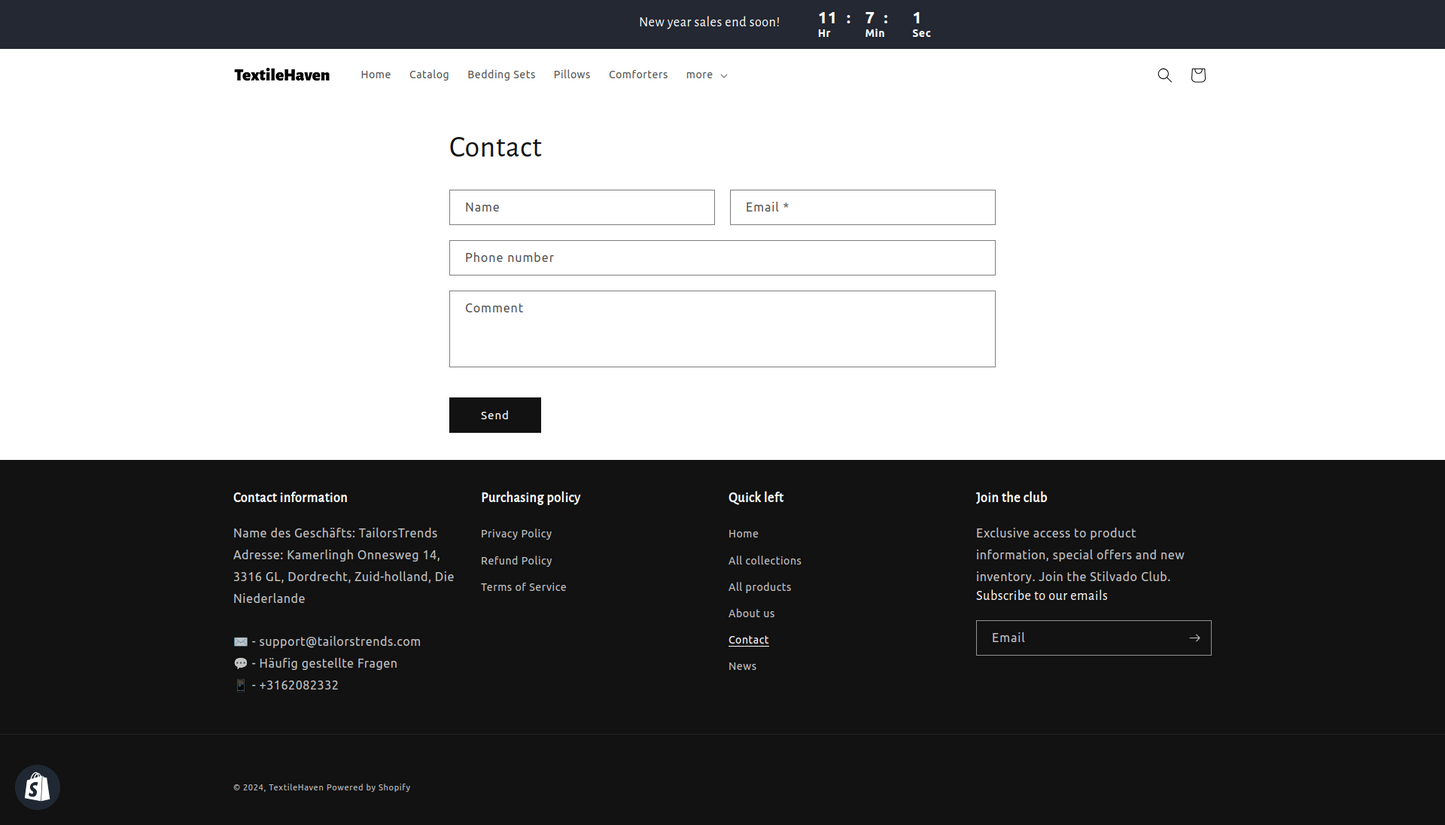Screen dimensions: 1445x825
Task: Open Häufig gestellte Fragen link
Action: [328, 664]
